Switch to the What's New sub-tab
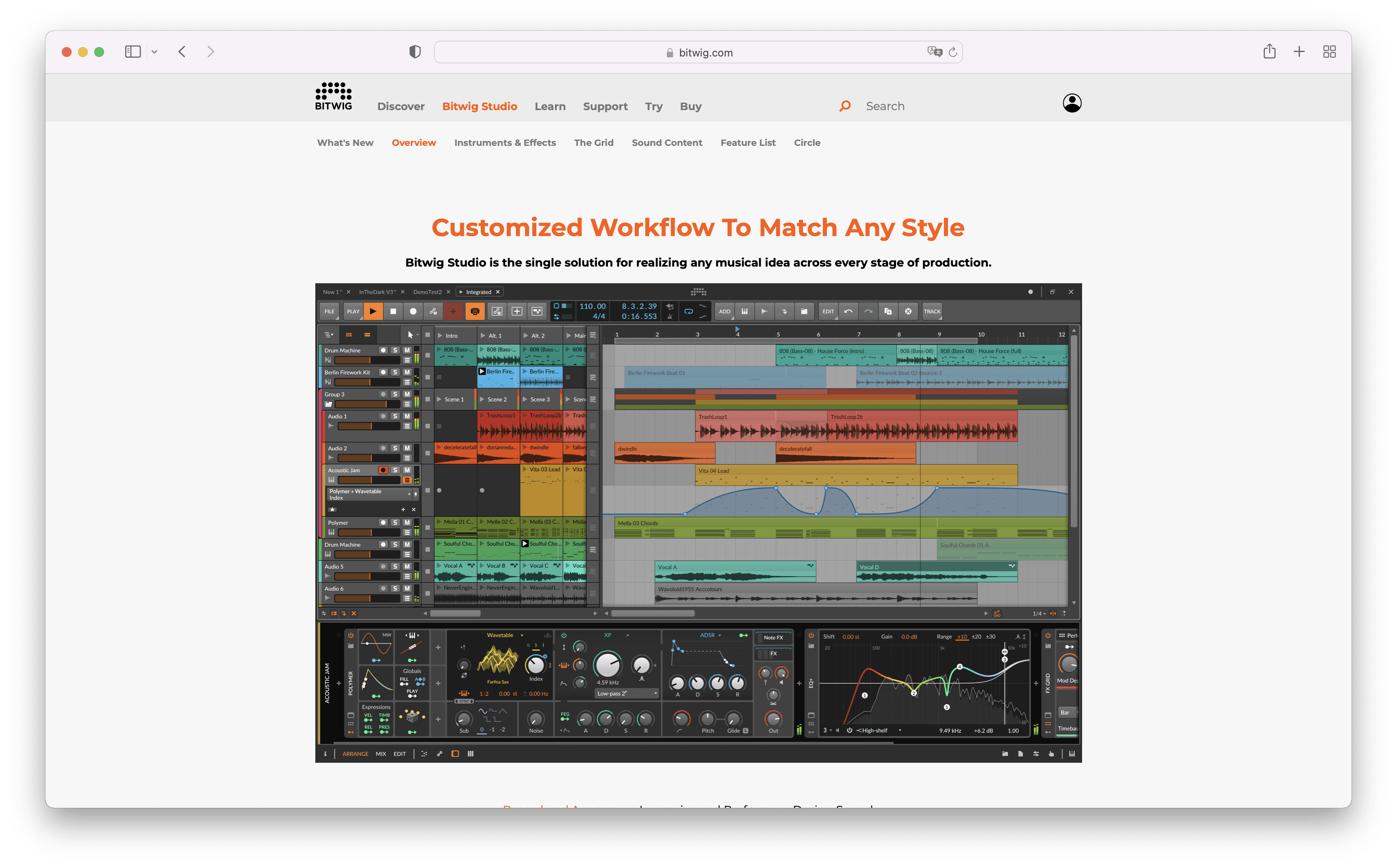The height and width of the screenshot is (868, 1397). 345,143
